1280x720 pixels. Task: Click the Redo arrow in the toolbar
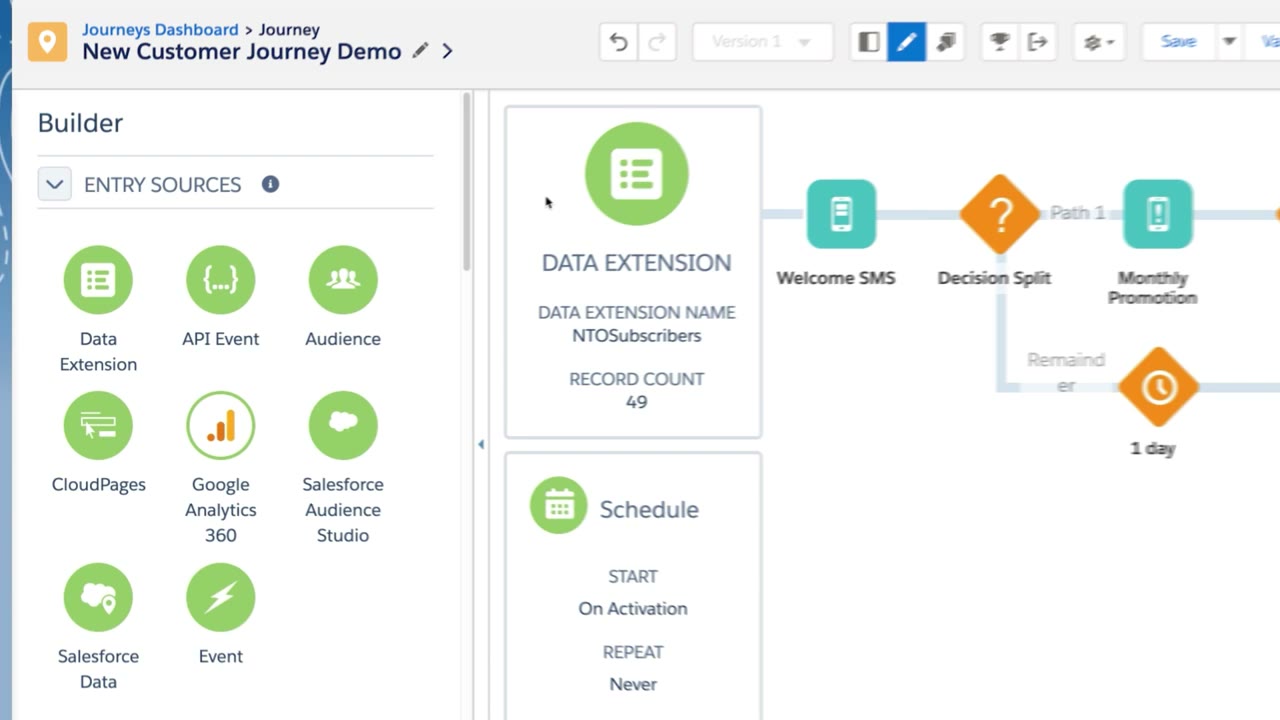[x=656, y=42]
